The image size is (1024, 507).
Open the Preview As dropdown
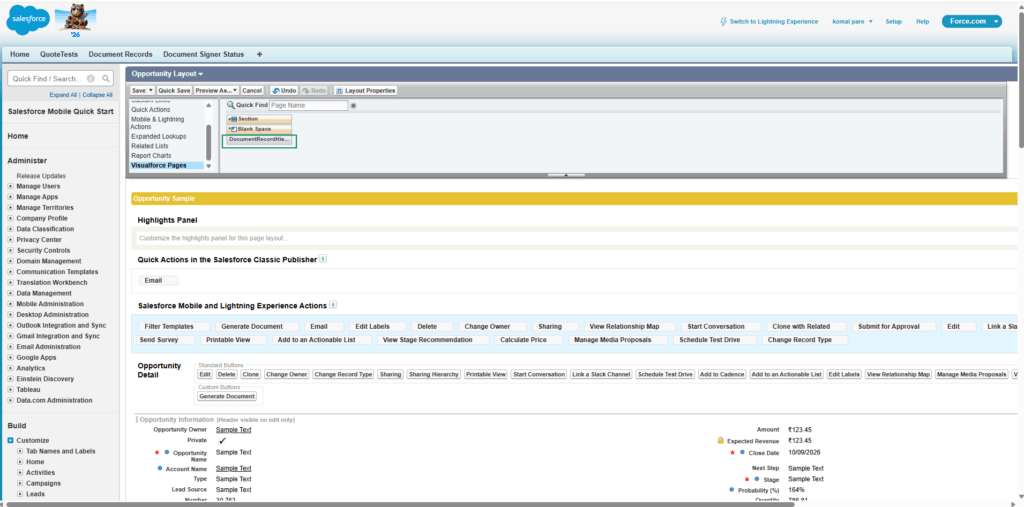pyautogui.click(x=216, y=90)
